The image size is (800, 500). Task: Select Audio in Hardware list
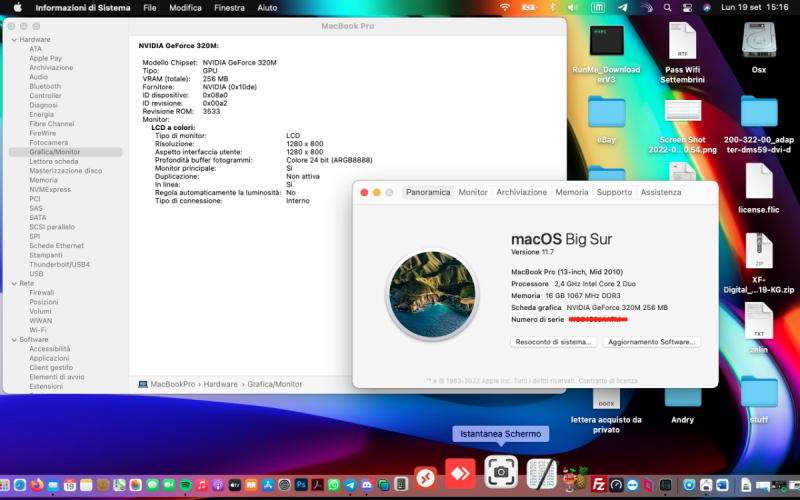point(38,77)
